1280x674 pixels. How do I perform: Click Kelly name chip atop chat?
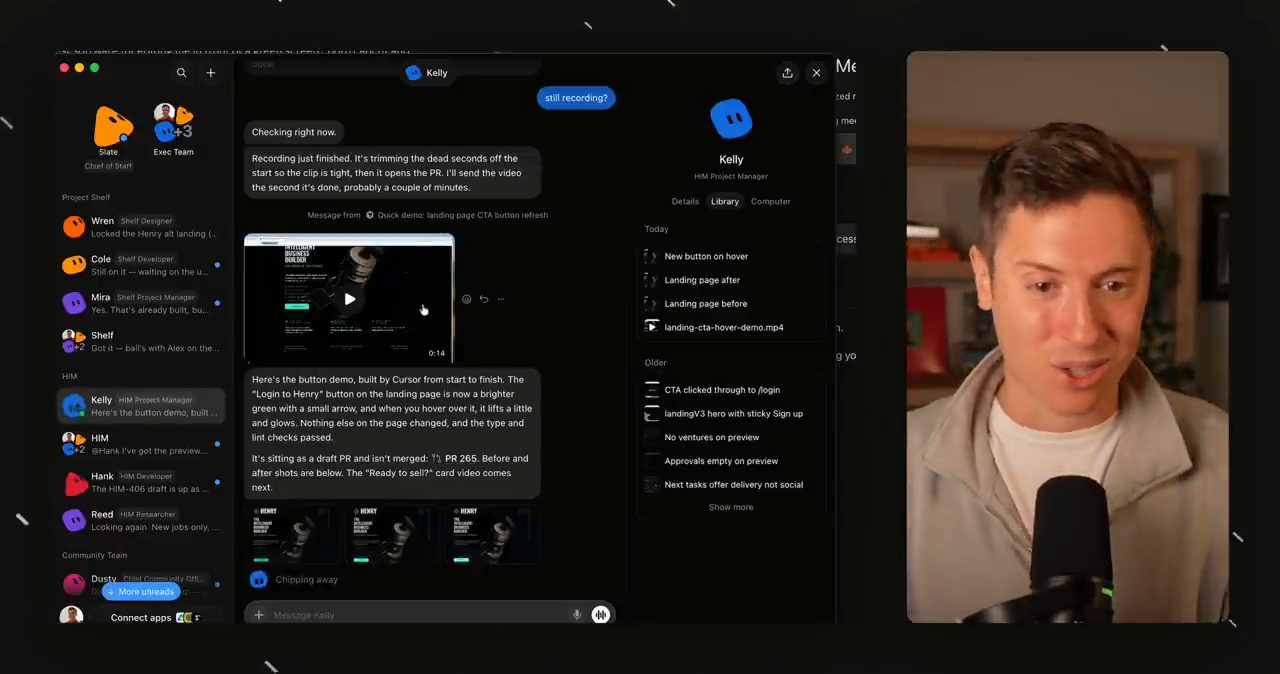pos(427,73)
